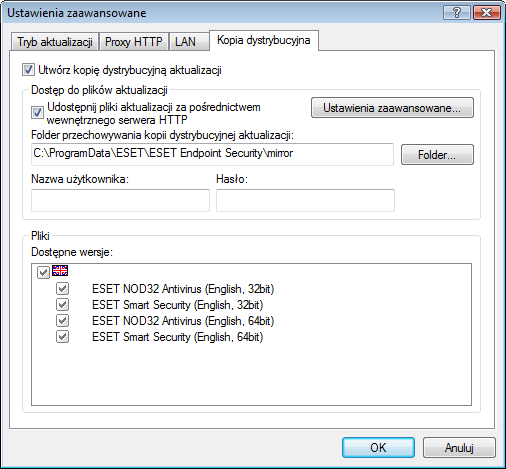506x469 pixels.
Task: Cancel with the Anuluj button
Action: (x=459, y=448)
